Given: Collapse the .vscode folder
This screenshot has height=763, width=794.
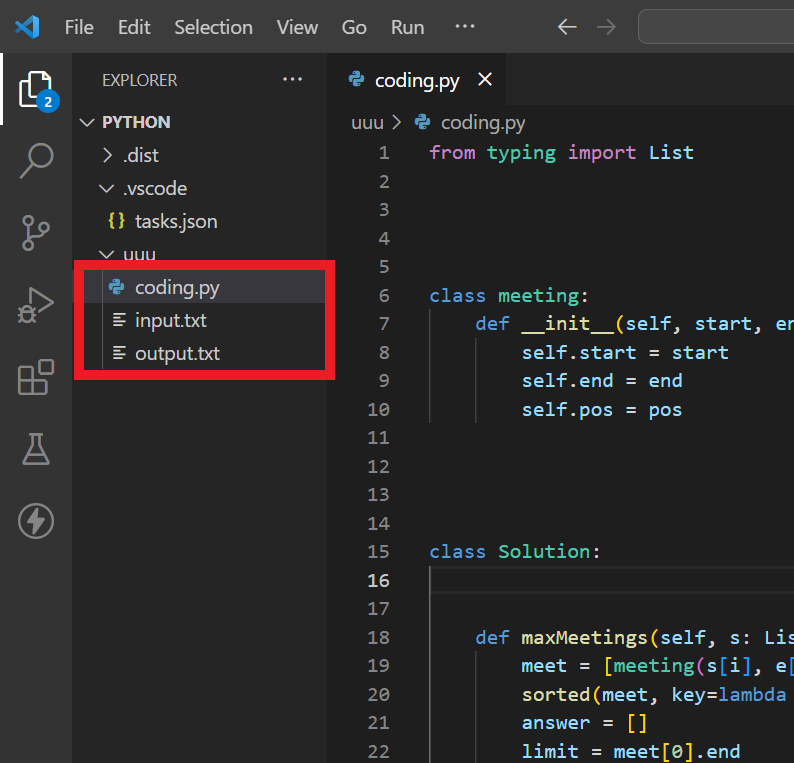Looking at the screenshot, I should (x=154, y=188).
